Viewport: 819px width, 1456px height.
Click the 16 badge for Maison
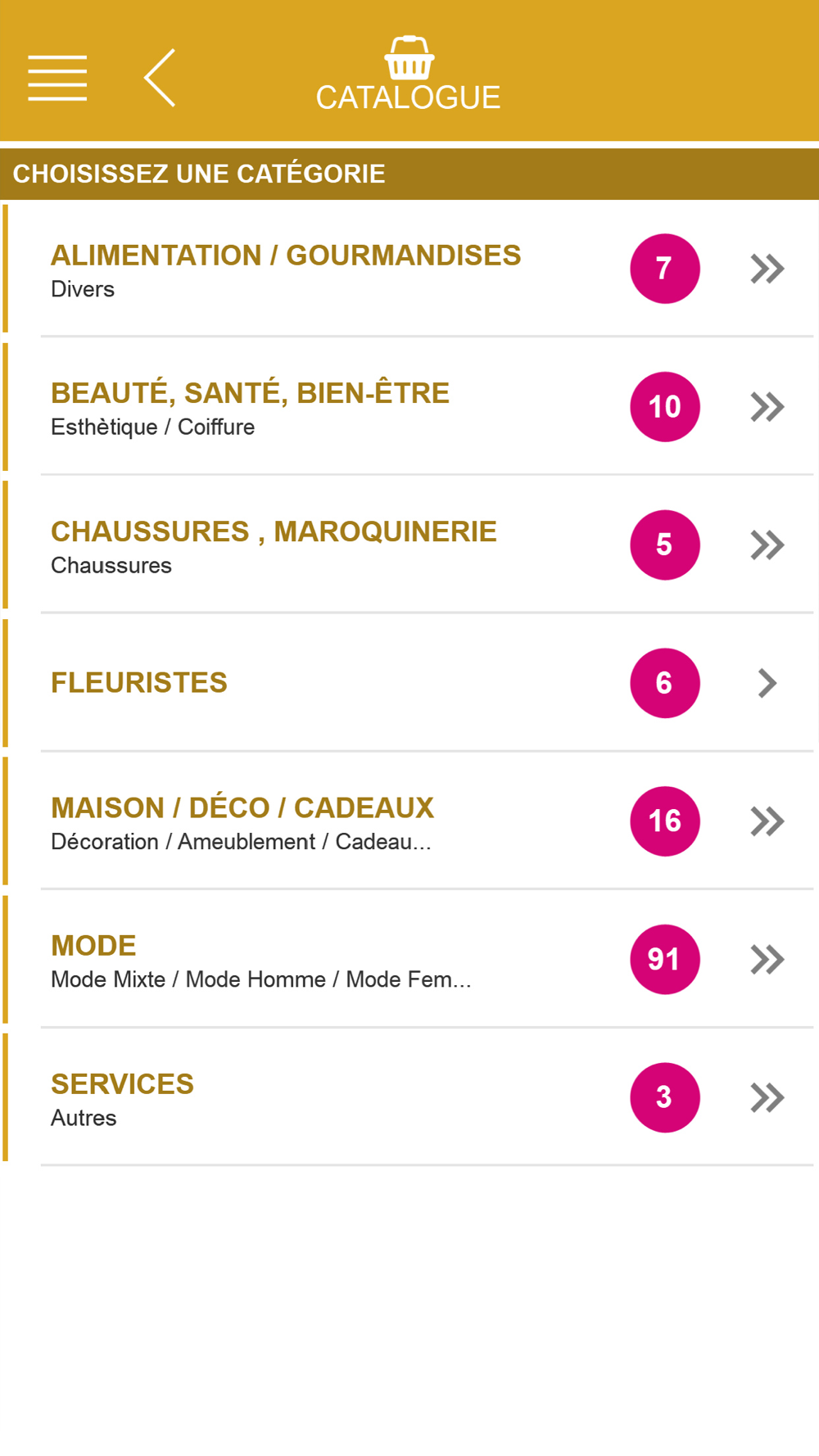[x=664, y=821]
